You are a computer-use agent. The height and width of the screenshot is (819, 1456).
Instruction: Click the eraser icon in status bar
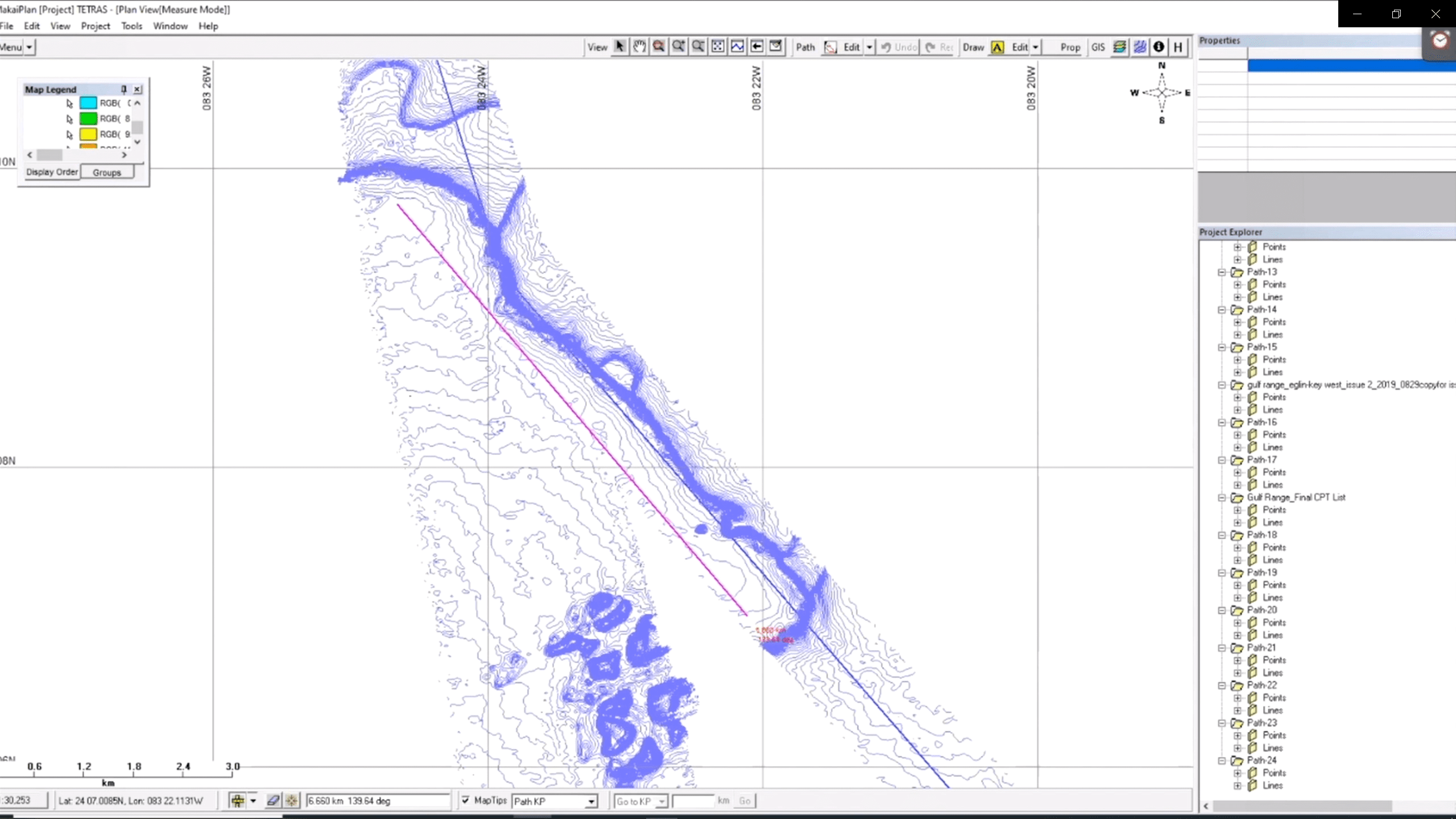coord(273,801)
